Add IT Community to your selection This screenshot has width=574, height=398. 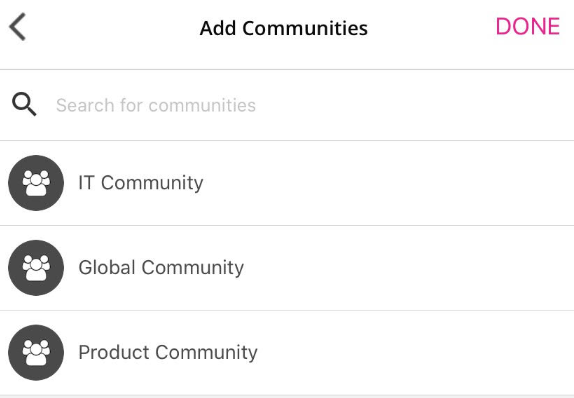(x=287, y=183)
